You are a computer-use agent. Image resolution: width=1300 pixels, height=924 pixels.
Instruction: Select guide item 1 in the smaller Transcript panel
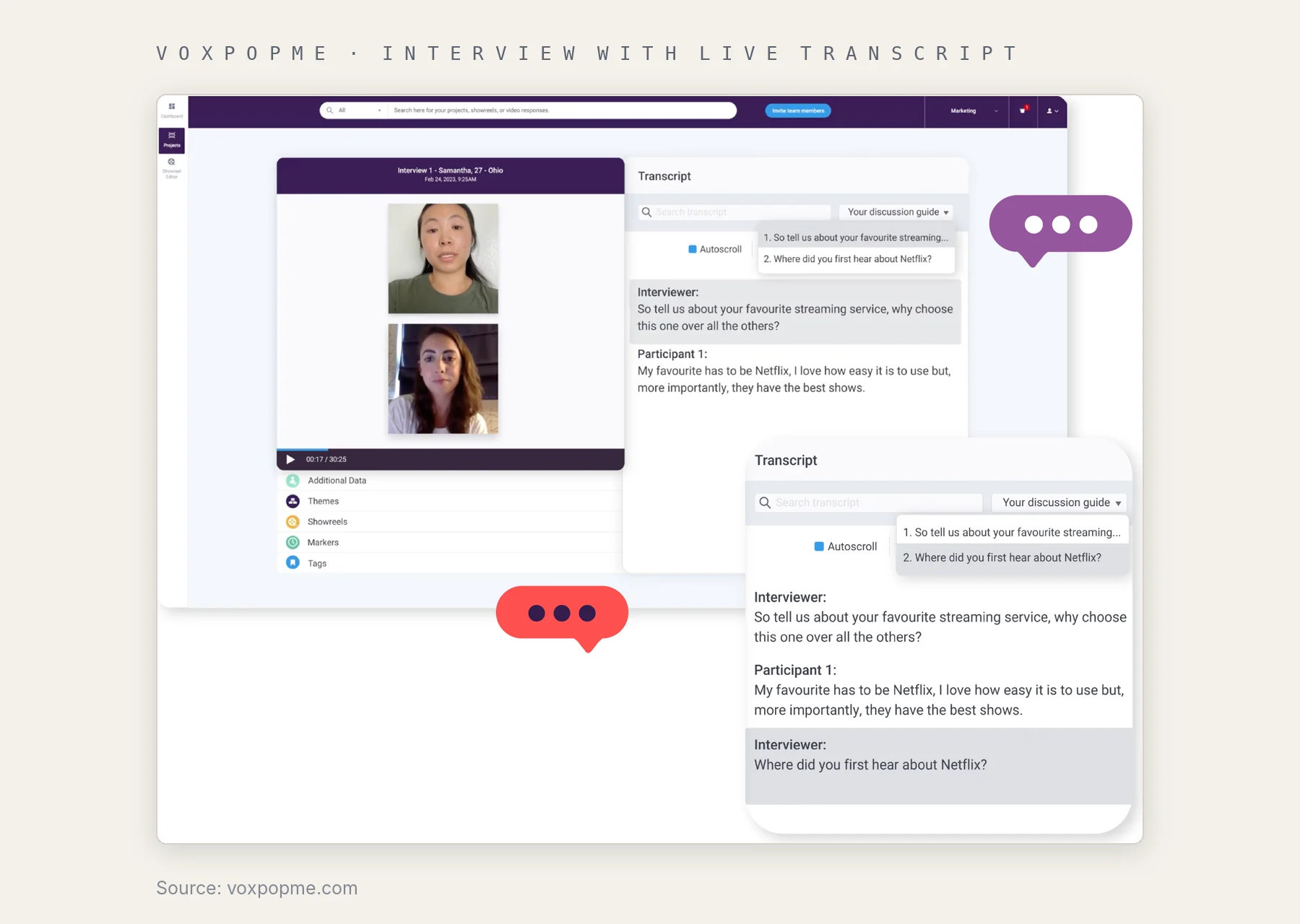[857, 237]
